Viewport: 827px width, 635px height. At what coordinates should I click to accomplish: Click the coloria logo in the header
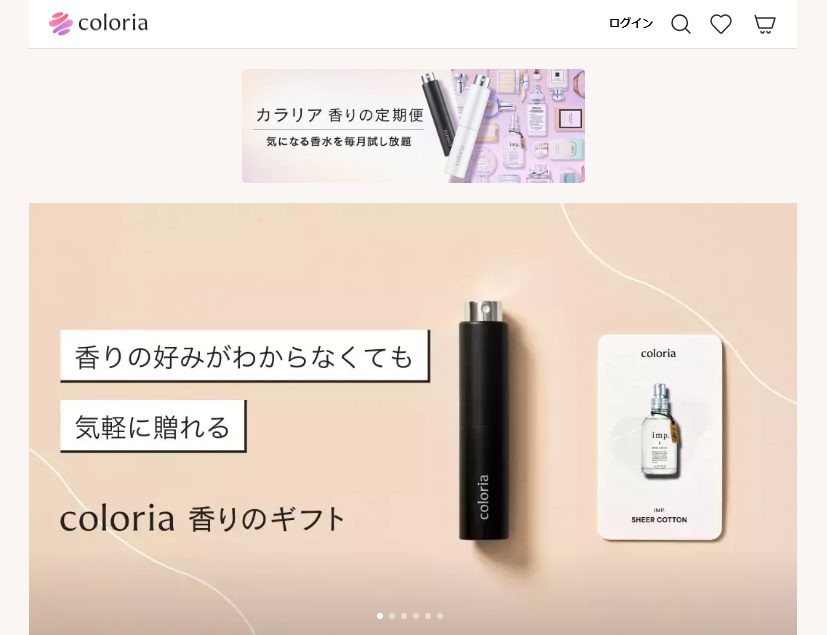point(99,23)
